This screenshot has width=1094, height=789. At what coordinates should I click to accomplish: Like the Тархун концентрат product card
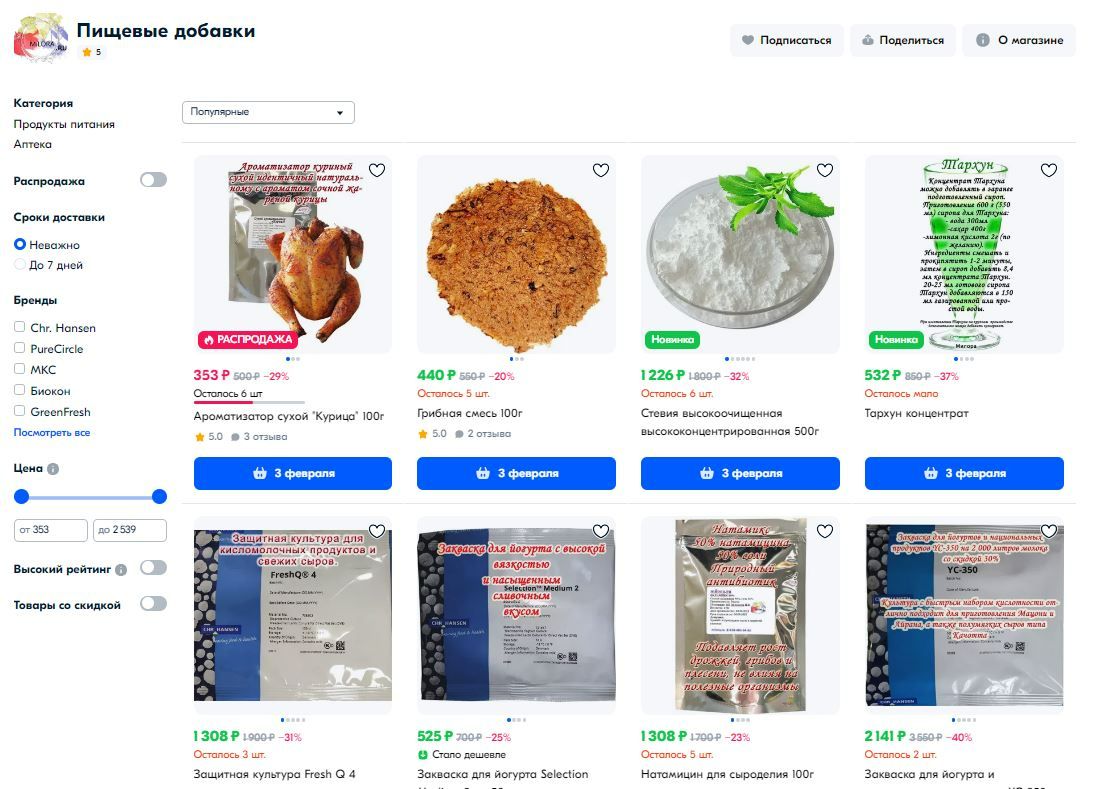point(1049,170)
